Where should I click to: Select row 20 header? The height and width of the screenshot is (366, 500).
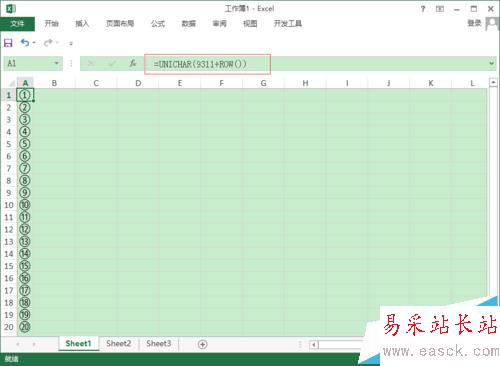(x=8, y=327)
